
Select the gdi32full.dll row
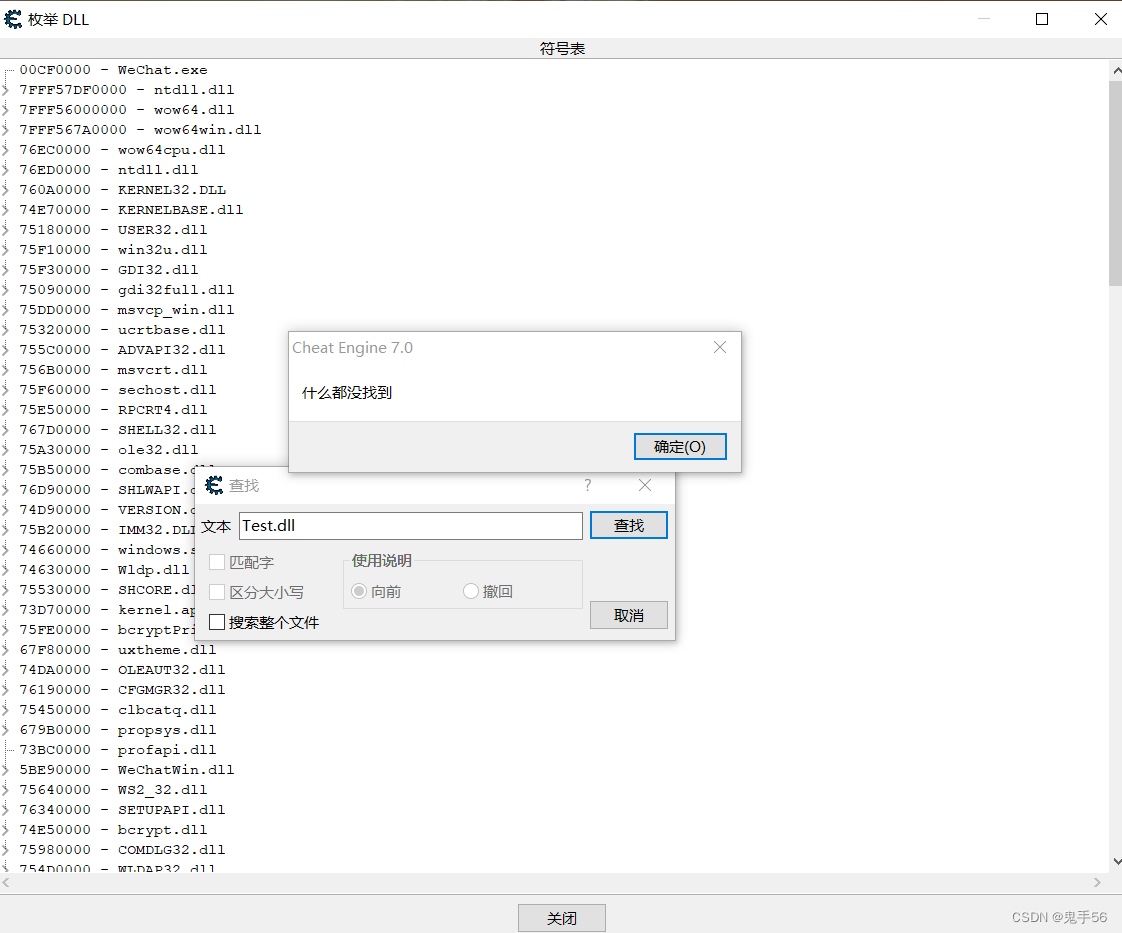127,290
